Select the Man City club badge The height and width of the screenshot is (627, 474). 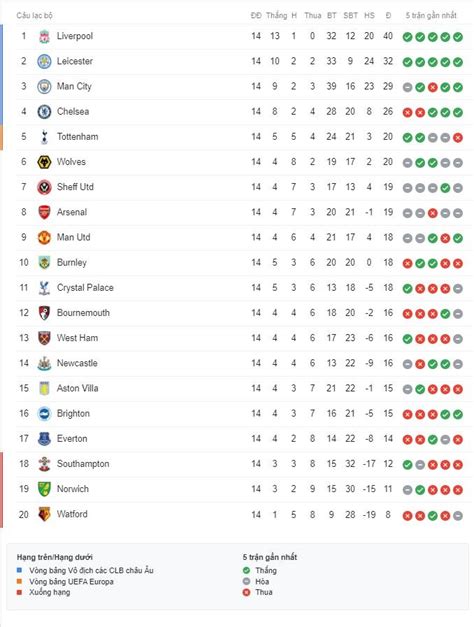tap(44, 87)
